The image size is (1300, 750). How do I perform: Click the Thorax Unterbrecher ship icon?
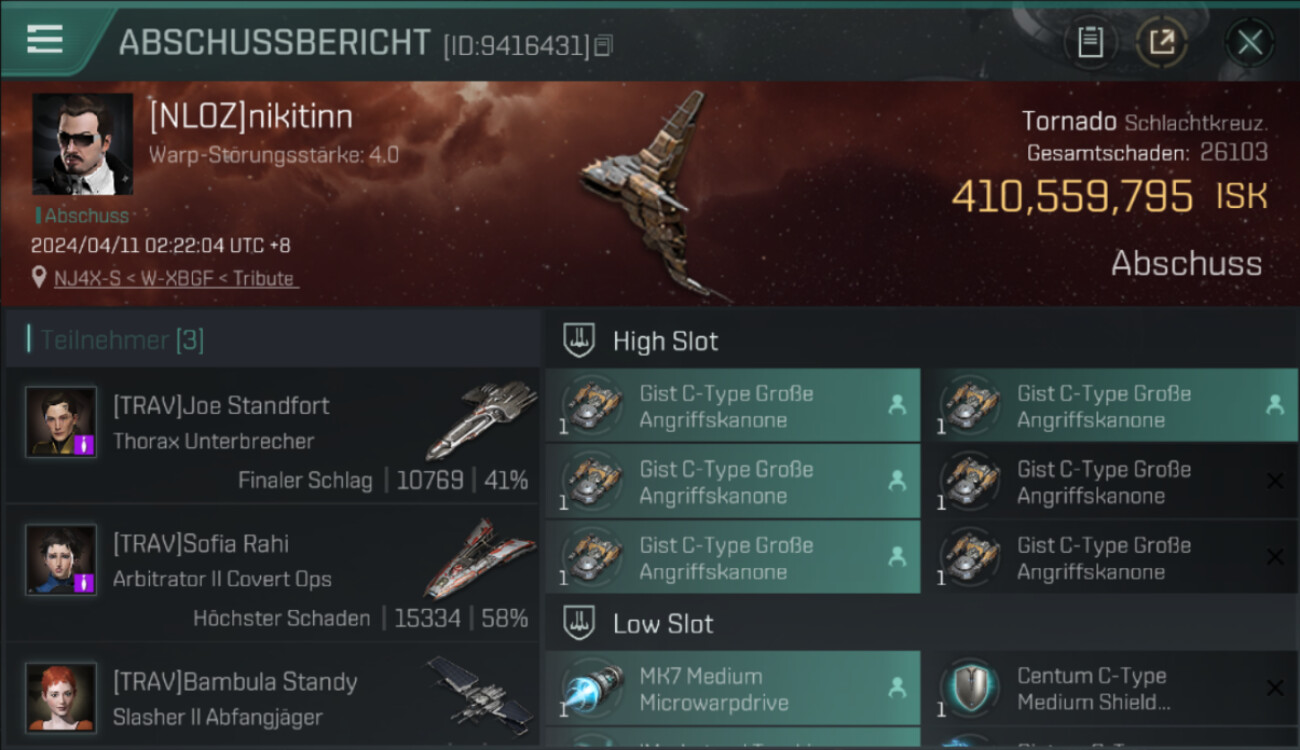[479, 420]
